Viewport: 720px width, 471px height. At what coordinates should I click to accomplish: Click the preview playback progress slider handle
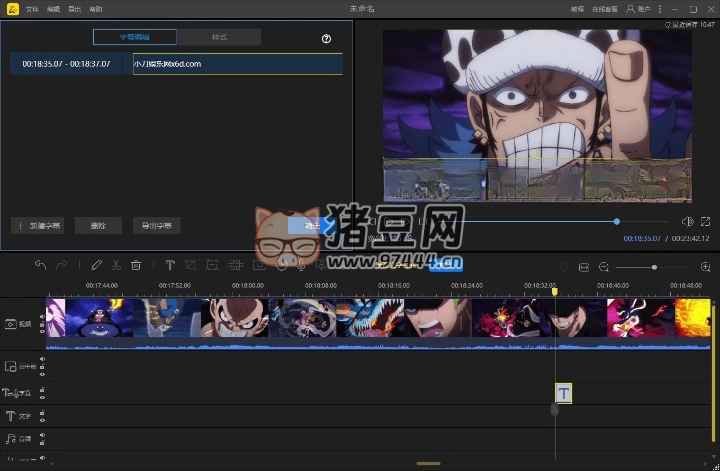pyautogui.click(x=617, y=222)
